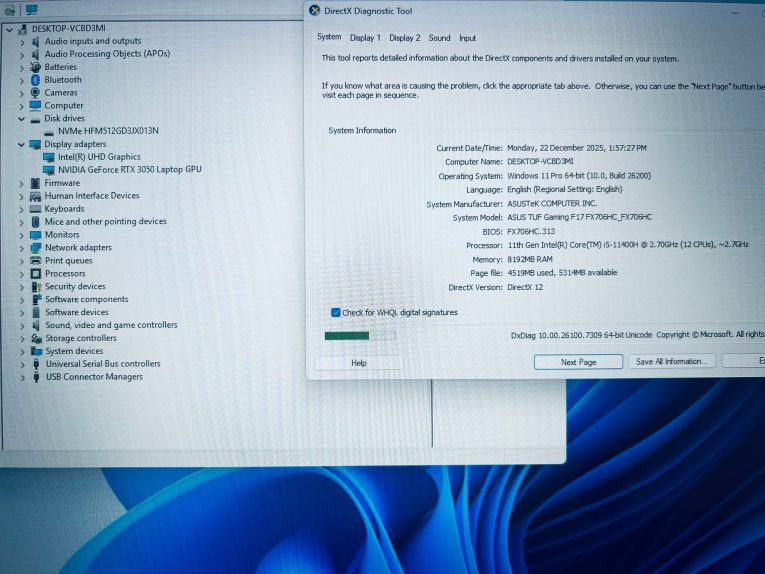Click the Storage controllers icon
Screen dimensions: 765x574
point(36,338)
